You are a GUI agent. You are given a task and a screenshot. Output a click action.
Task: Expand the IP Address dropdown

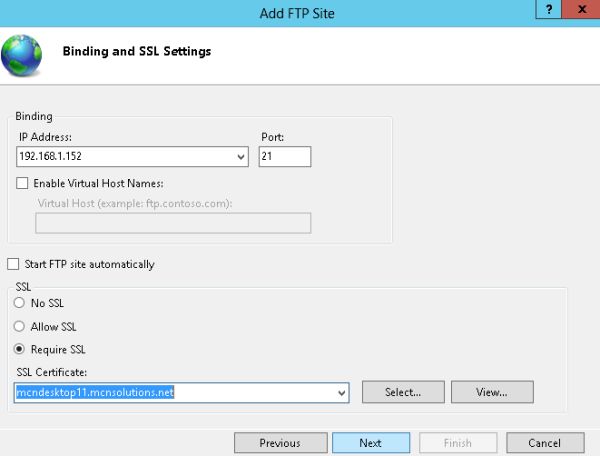[x=242, y=157]
